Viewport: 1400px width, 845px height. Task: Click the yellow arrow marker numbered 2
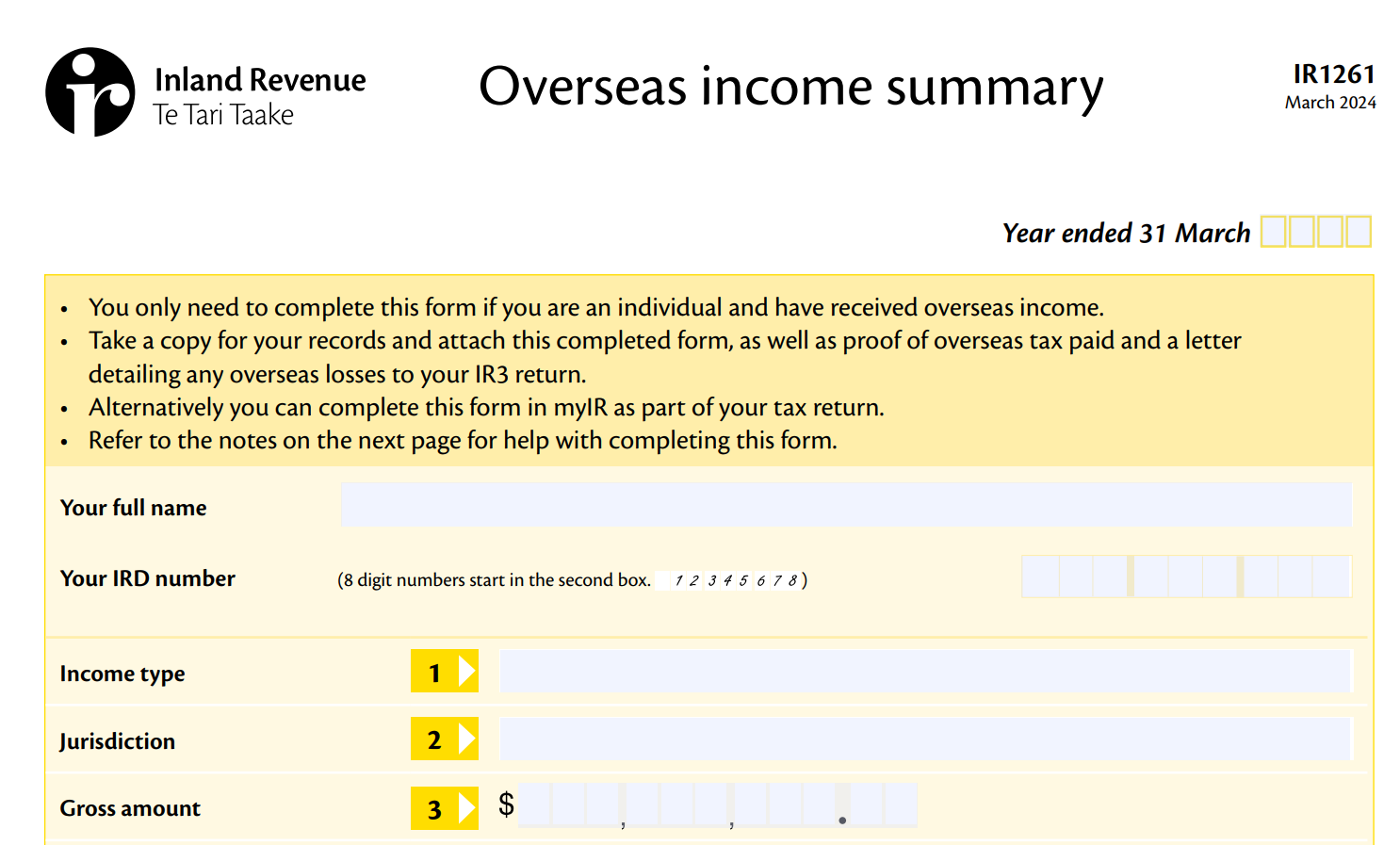click(445, 739)
